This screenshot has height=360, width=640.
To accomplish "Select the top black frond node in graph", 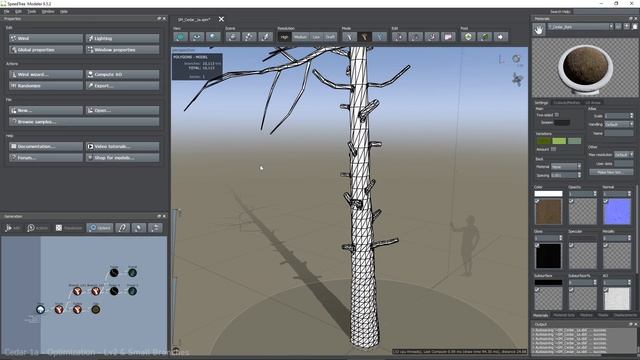I will click(114, 273).
